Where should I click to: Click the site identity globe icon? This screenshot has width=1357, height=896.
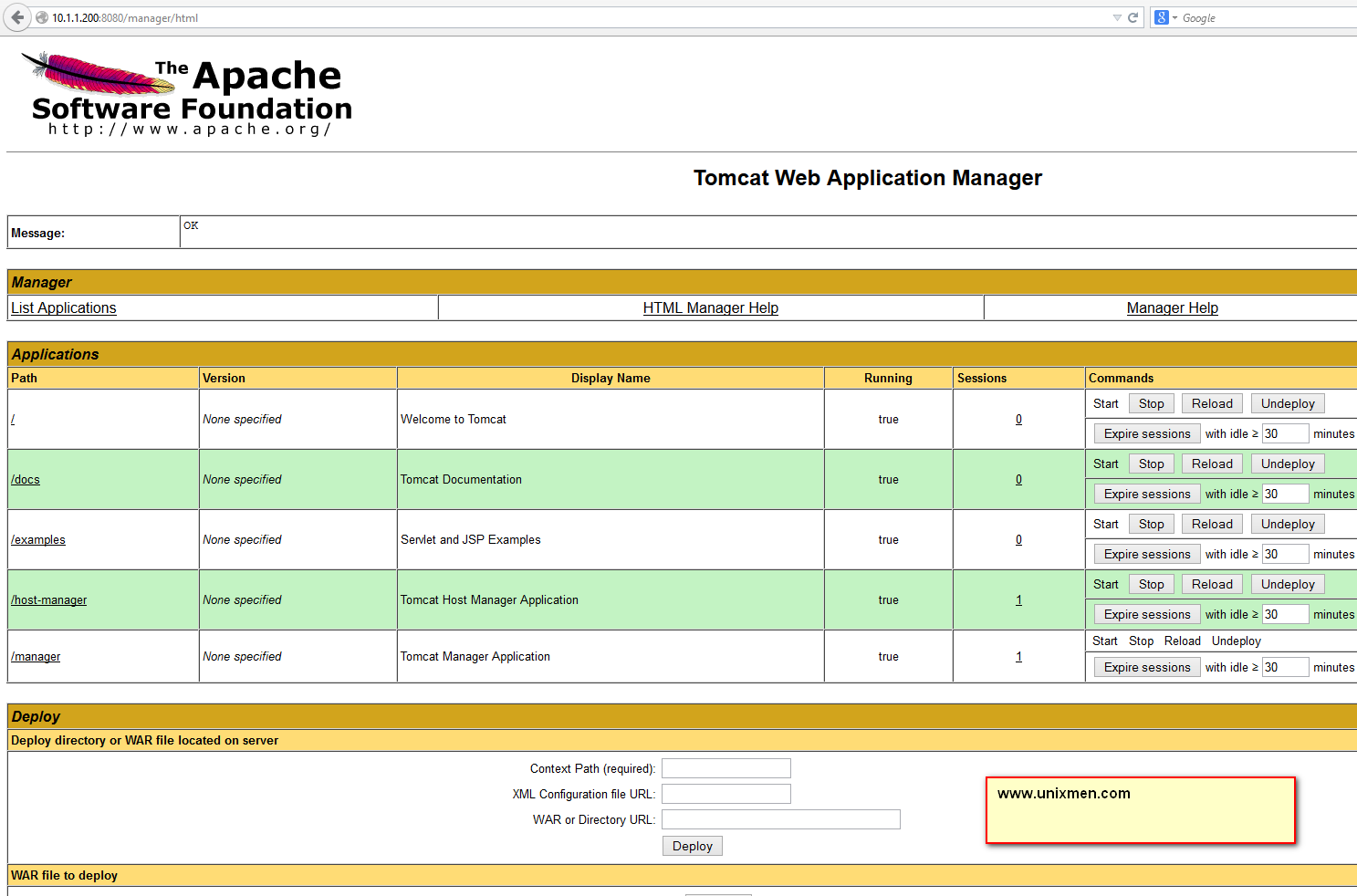pos(42,17)
